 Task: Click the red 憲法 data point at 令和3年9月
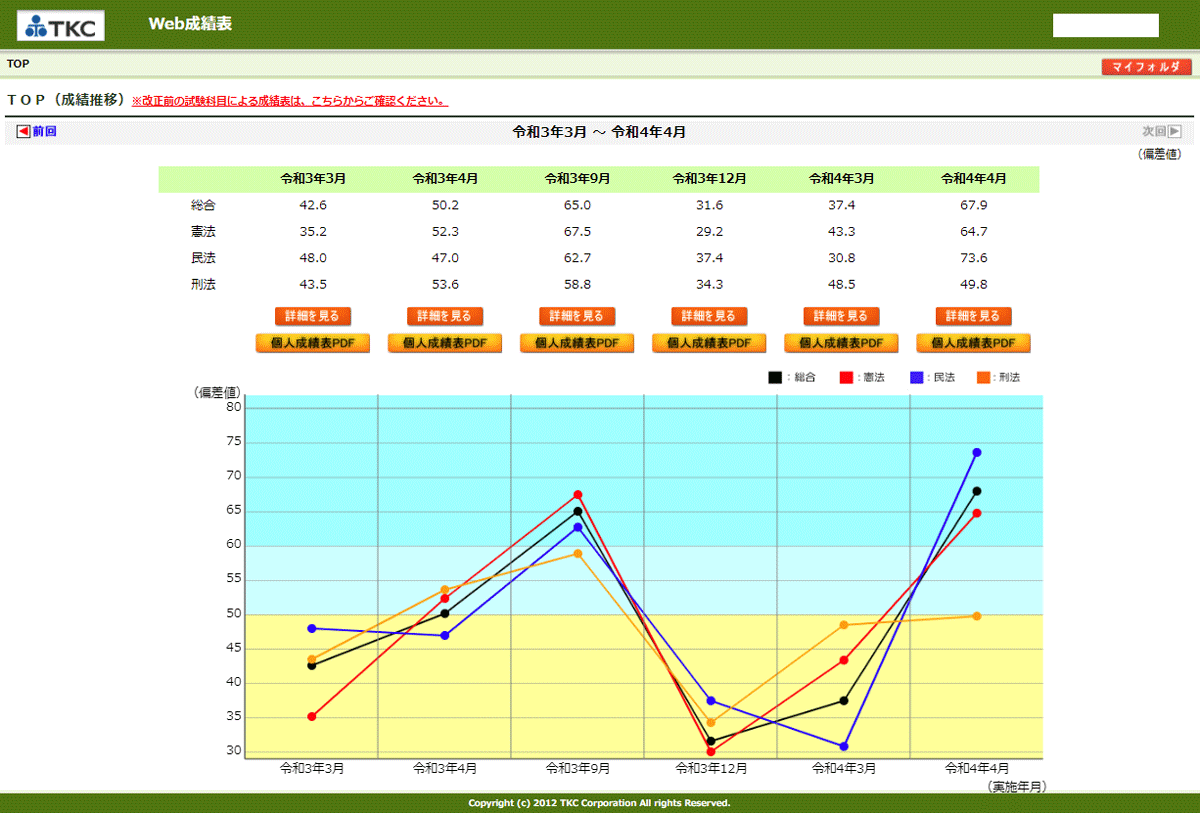coord(578,495)
